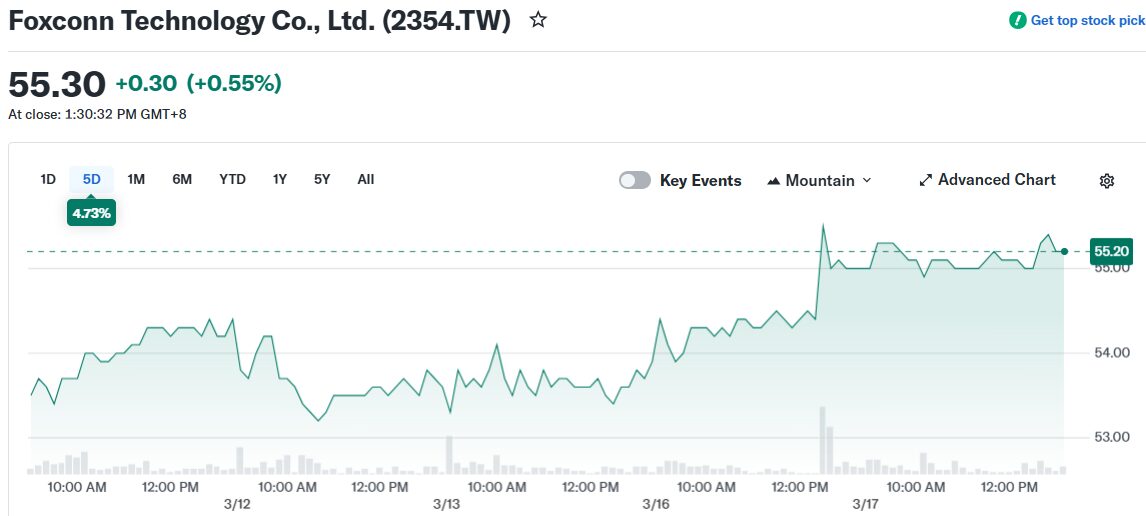The height and width of the screenshot is (516, 1146).
Task: Toggle the Key Events switch
Action: coord(634,181)
